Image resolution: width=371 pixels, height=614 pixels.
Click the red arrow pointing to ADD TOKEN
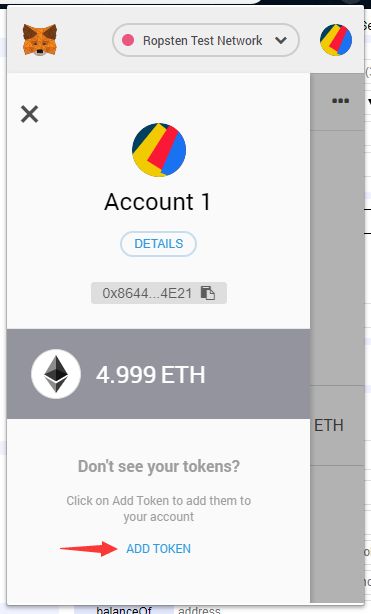89,549
